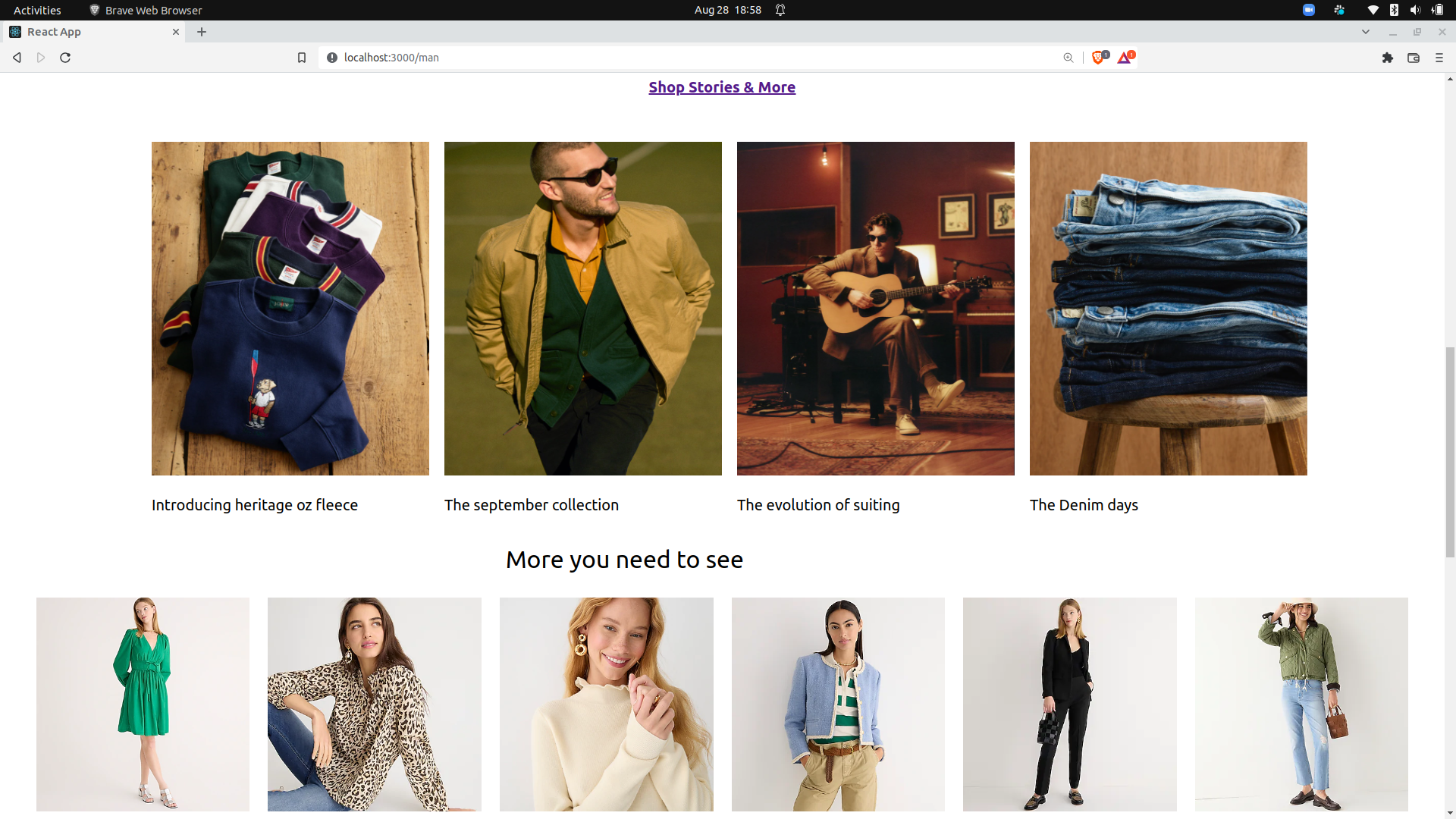The image size is (1456, 819).
Task: Open the browser Extensions puzzle icon
Action: [1389, 57]
